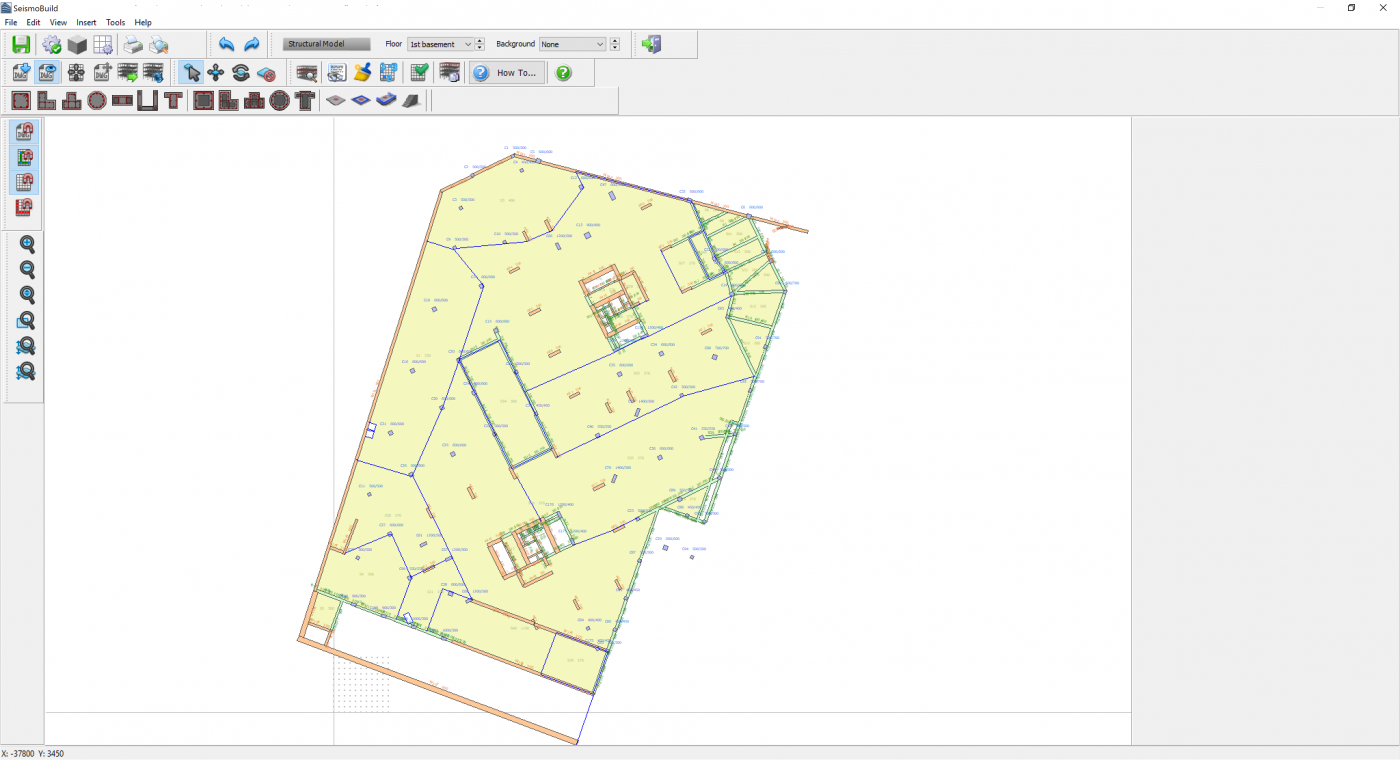
Task: Click the Zoom In magnifier
Action: pyautogui.click(x=27, y=244)
